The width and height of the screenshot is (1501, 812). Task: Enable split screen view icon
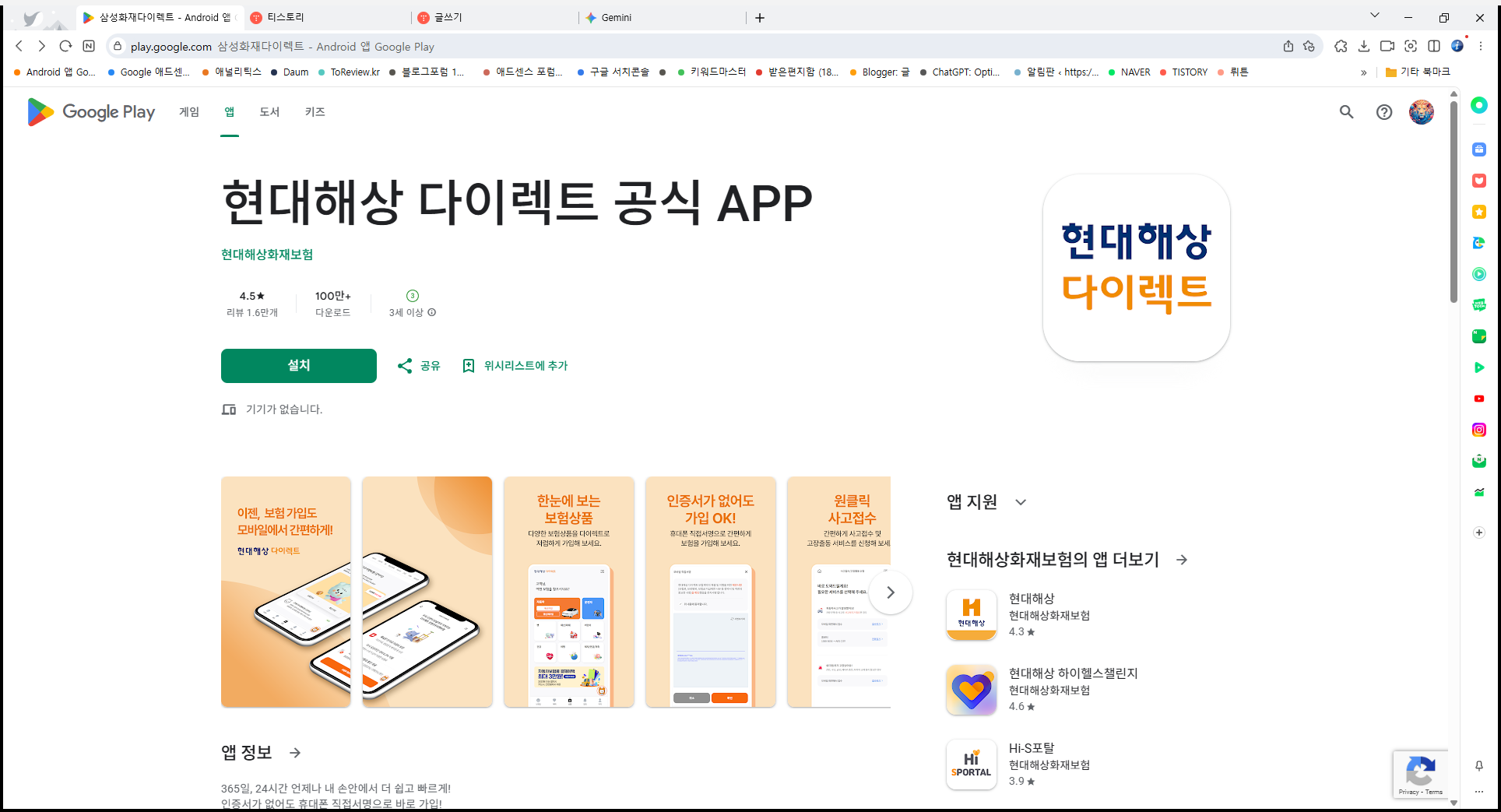1435,46
